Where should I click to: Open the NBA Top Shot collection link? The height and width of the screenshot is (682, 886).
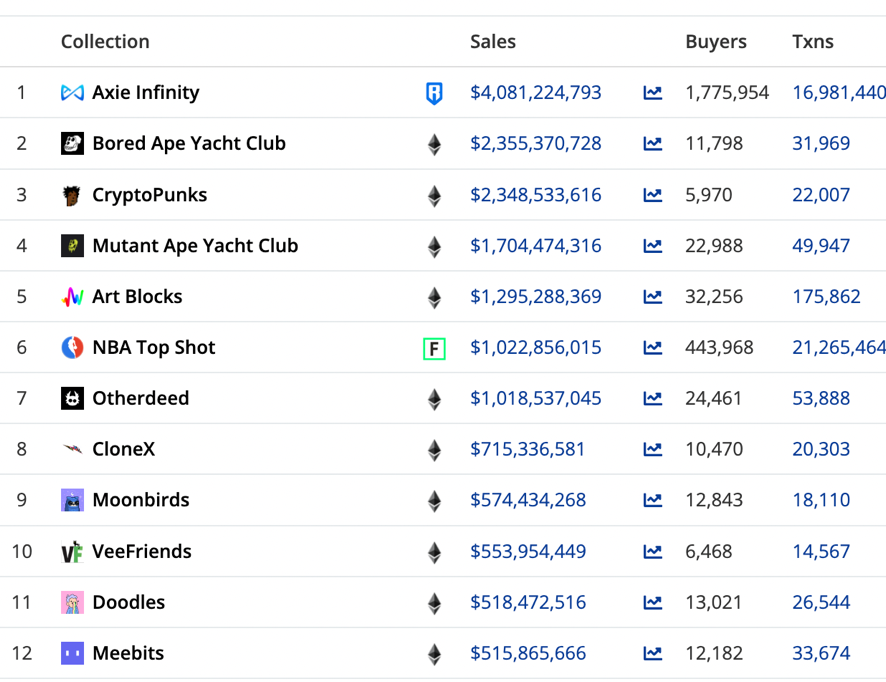tap(154, 348)
